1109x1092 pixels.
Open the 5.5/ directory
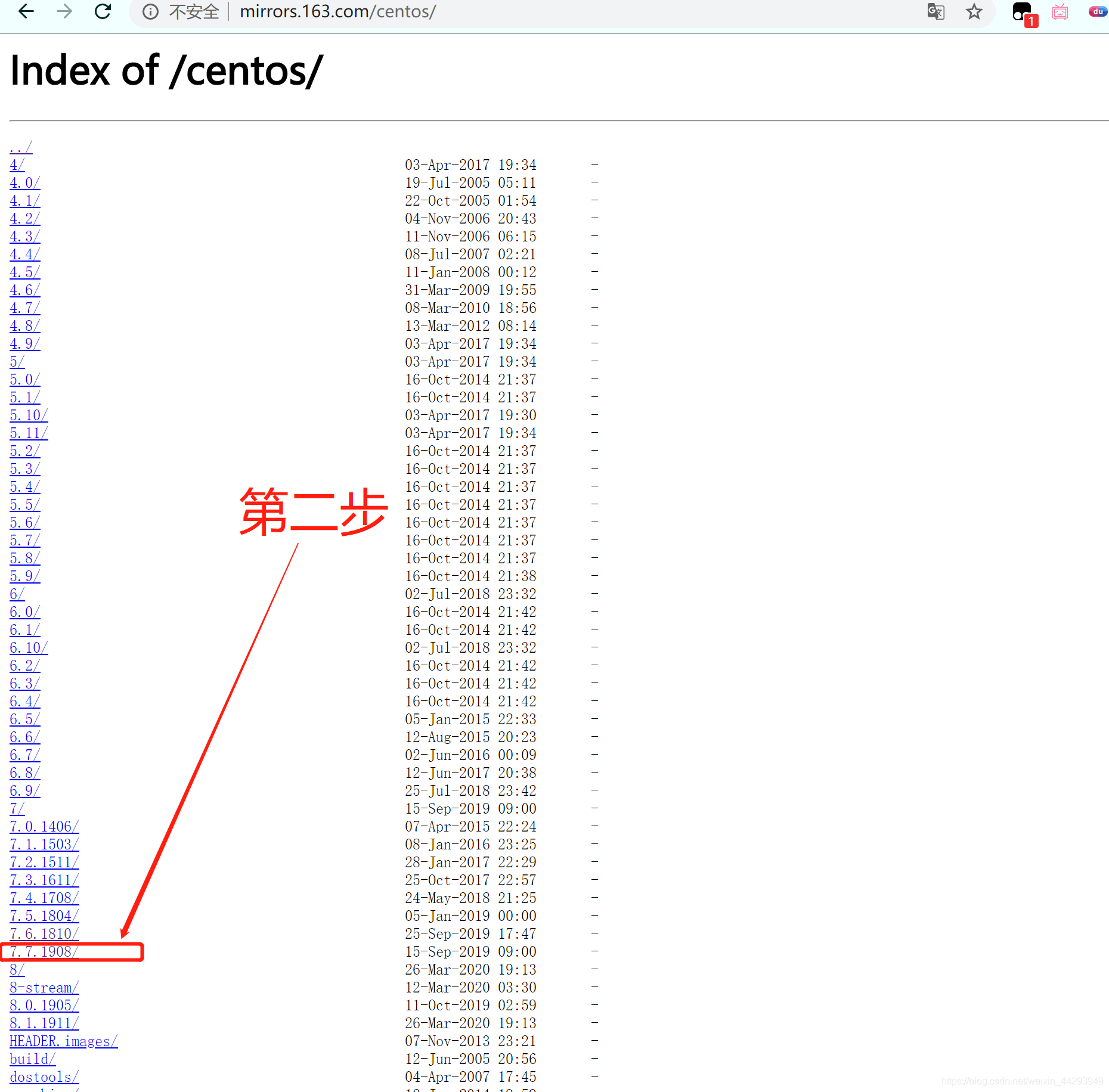pyautogui.click(x=25, y=504)
